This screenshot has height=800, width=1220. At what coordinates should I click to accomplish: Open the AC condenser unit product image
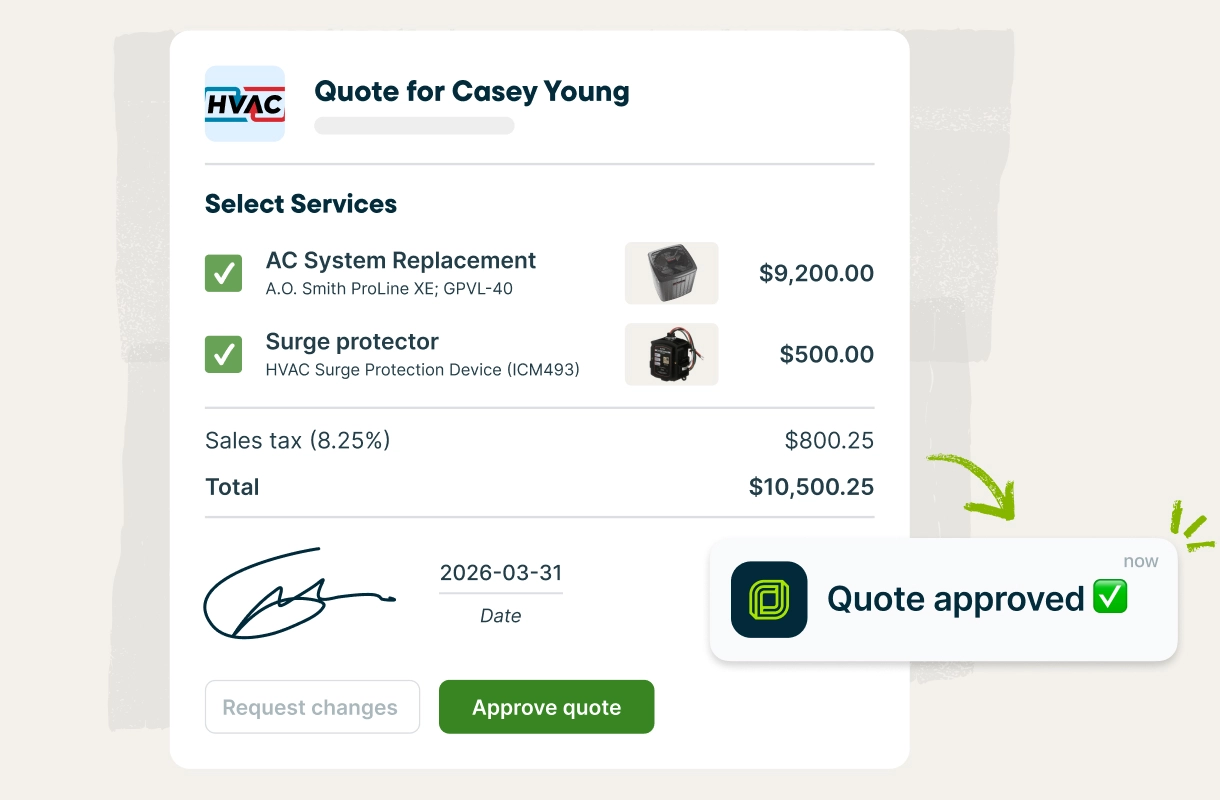[x=671, y=273]
